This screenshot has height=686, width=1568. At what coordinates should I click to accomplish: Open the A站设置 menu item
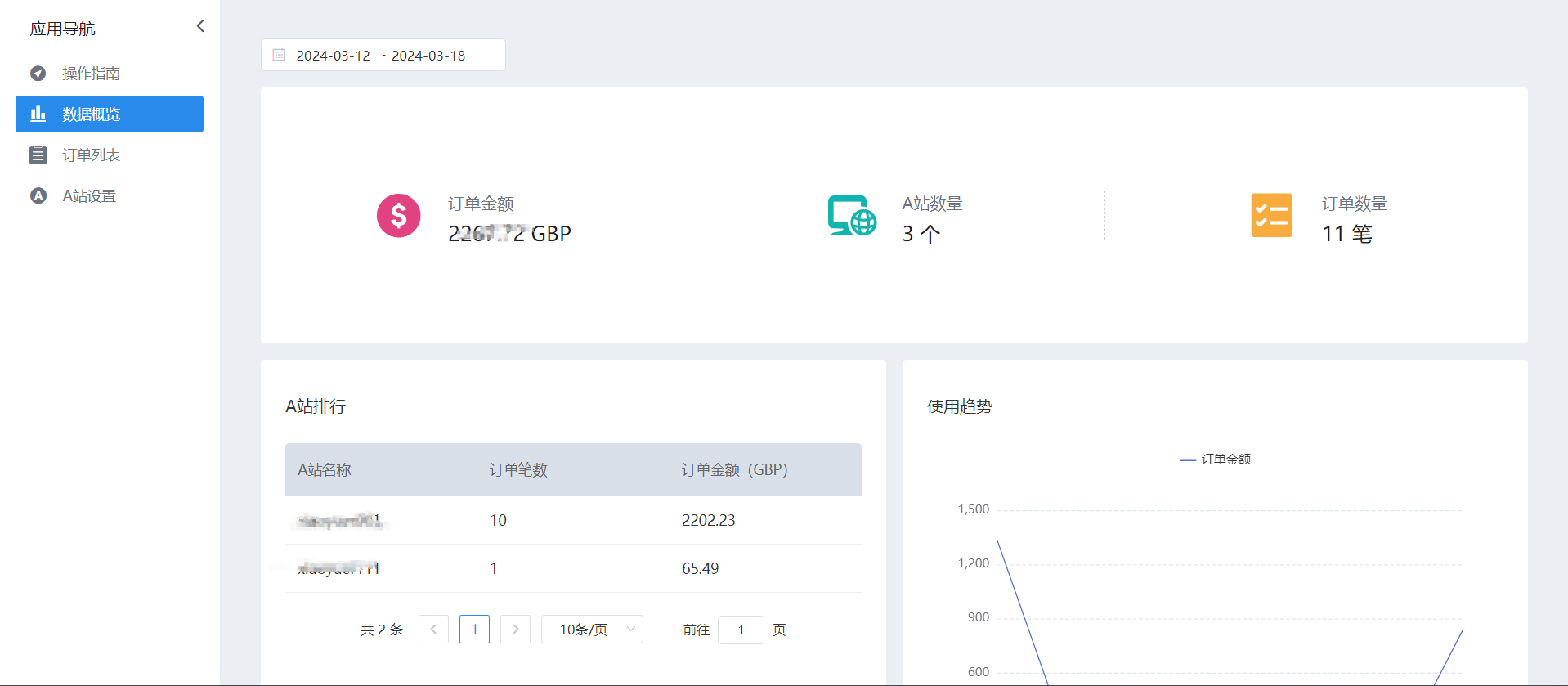110,195
